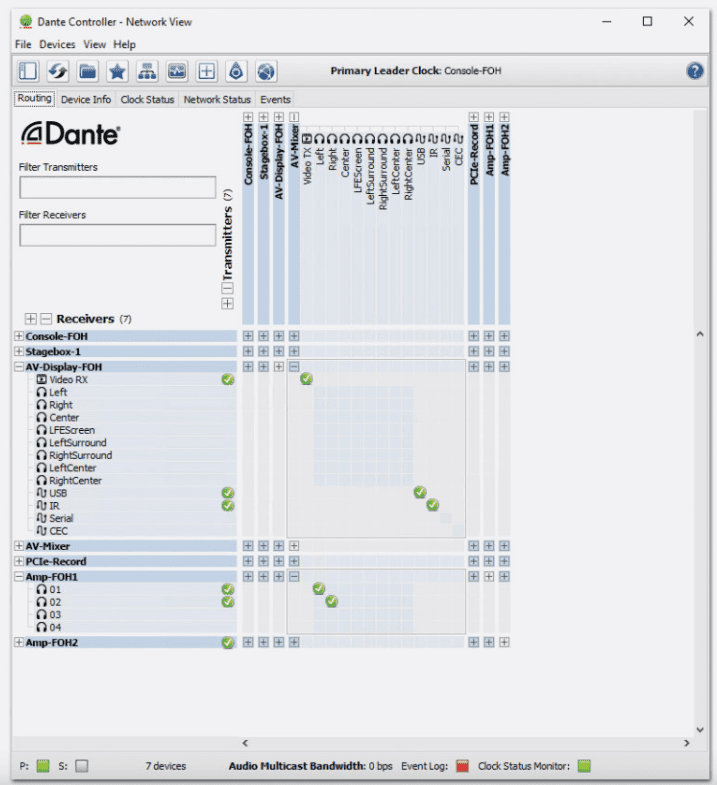The width and height of the screenshot is (717, 785).
Task: Open the File menu
Action: [23, 44]
